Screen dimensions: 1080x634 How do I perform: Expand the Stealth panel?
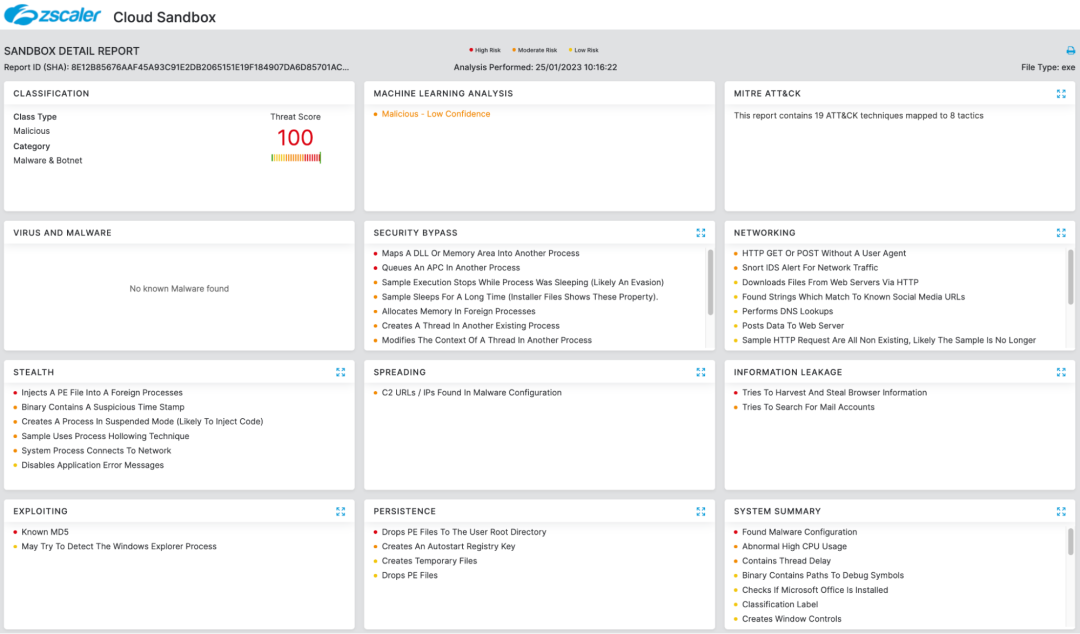pos(341,372)
